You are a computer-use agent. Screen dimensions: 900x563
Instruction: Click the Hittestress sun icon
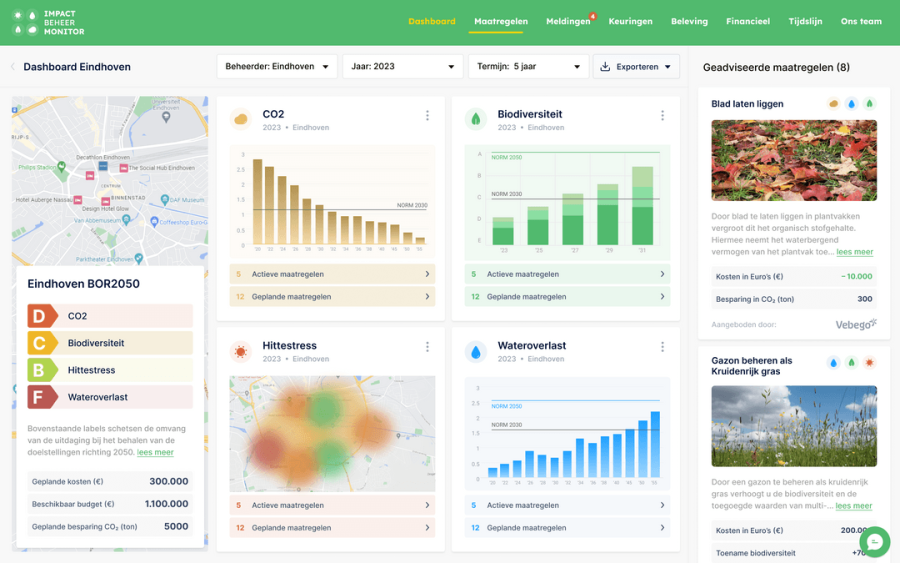click(x=241, y=351)
